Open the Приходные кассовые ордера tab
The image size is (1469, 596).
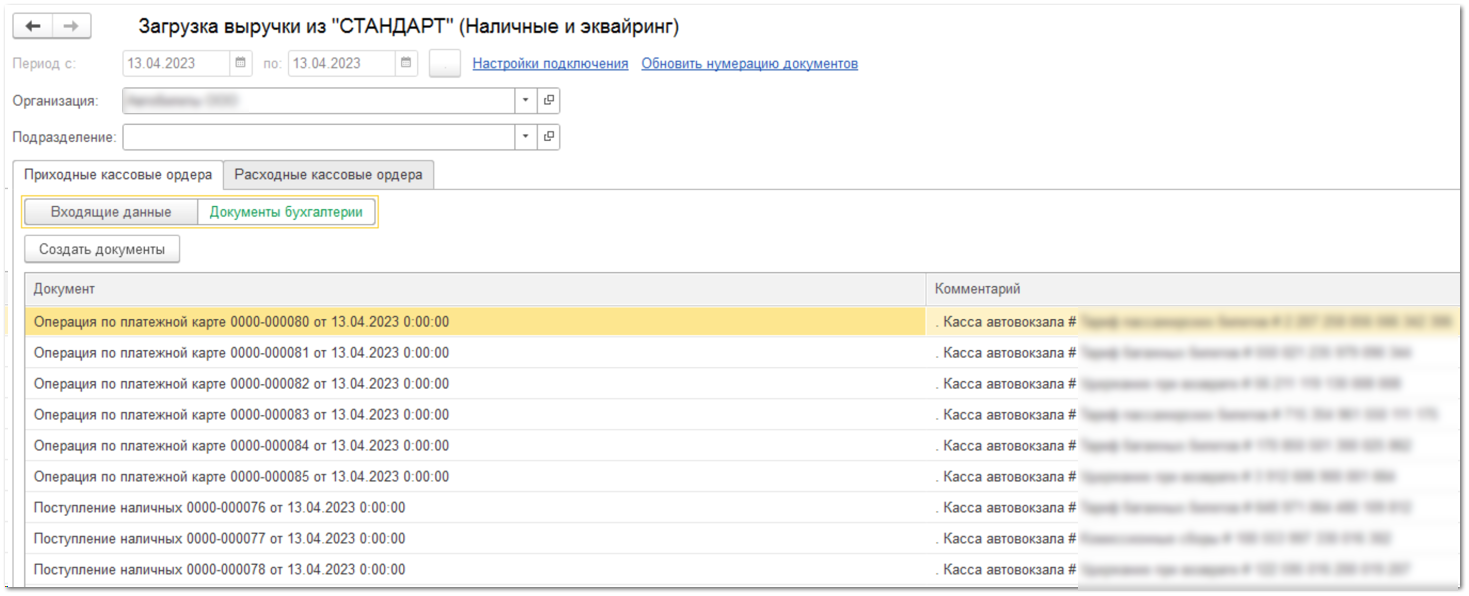117,175
